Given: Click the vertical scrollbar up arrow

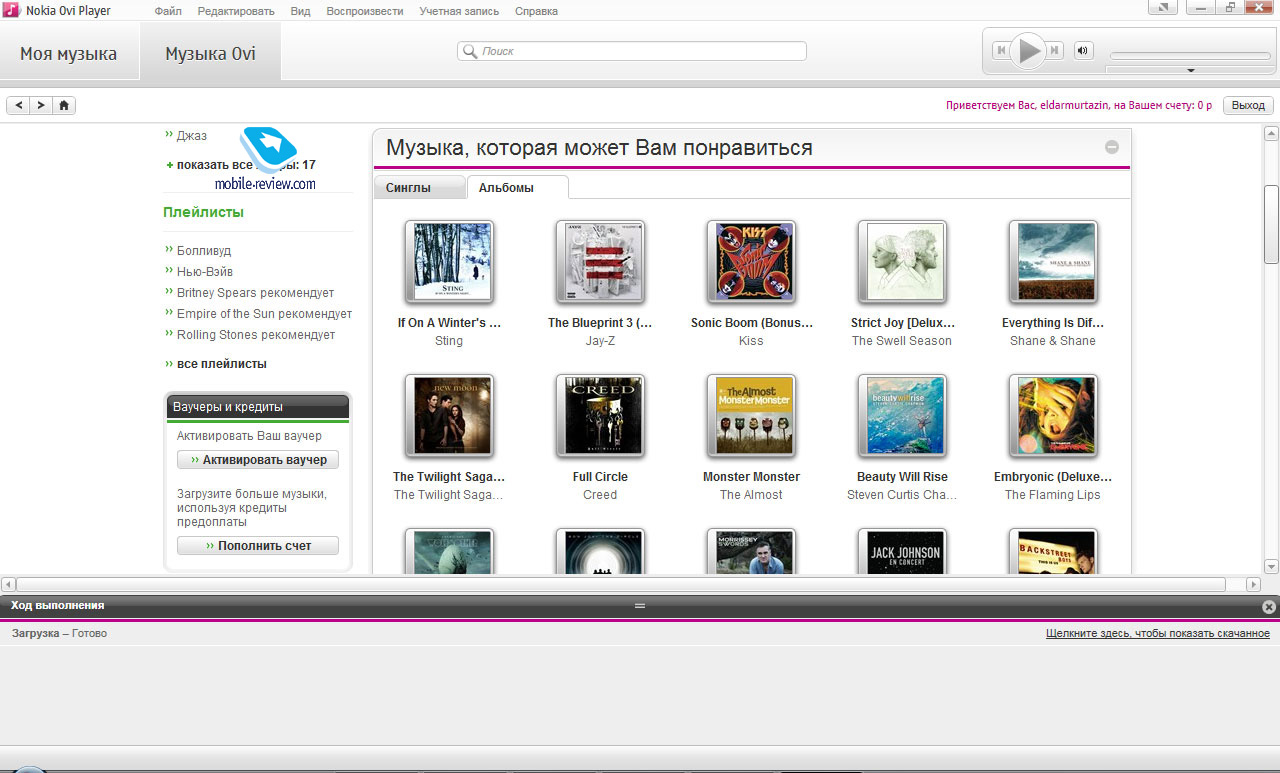Looking at the screenshot, I should coord(1271,132).
